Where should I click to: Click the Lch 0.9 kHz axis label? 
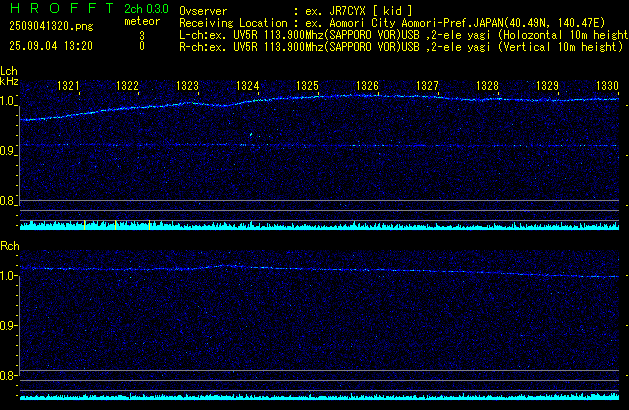click(x=7, y=151)
